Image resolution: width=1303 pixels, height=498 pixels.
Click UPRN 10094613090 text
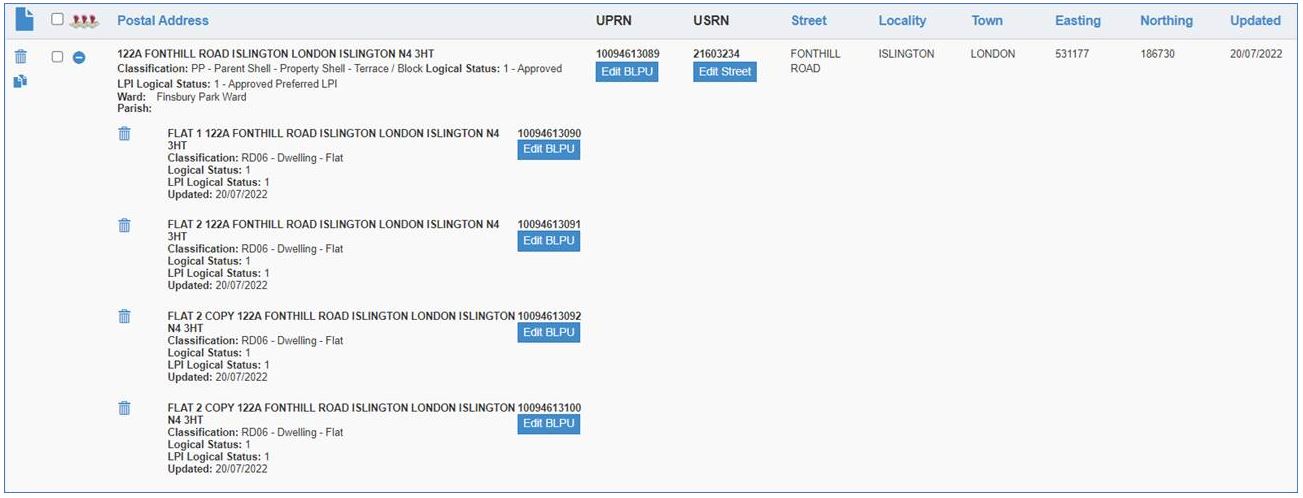pyautogui.click(x=549, y=132)
